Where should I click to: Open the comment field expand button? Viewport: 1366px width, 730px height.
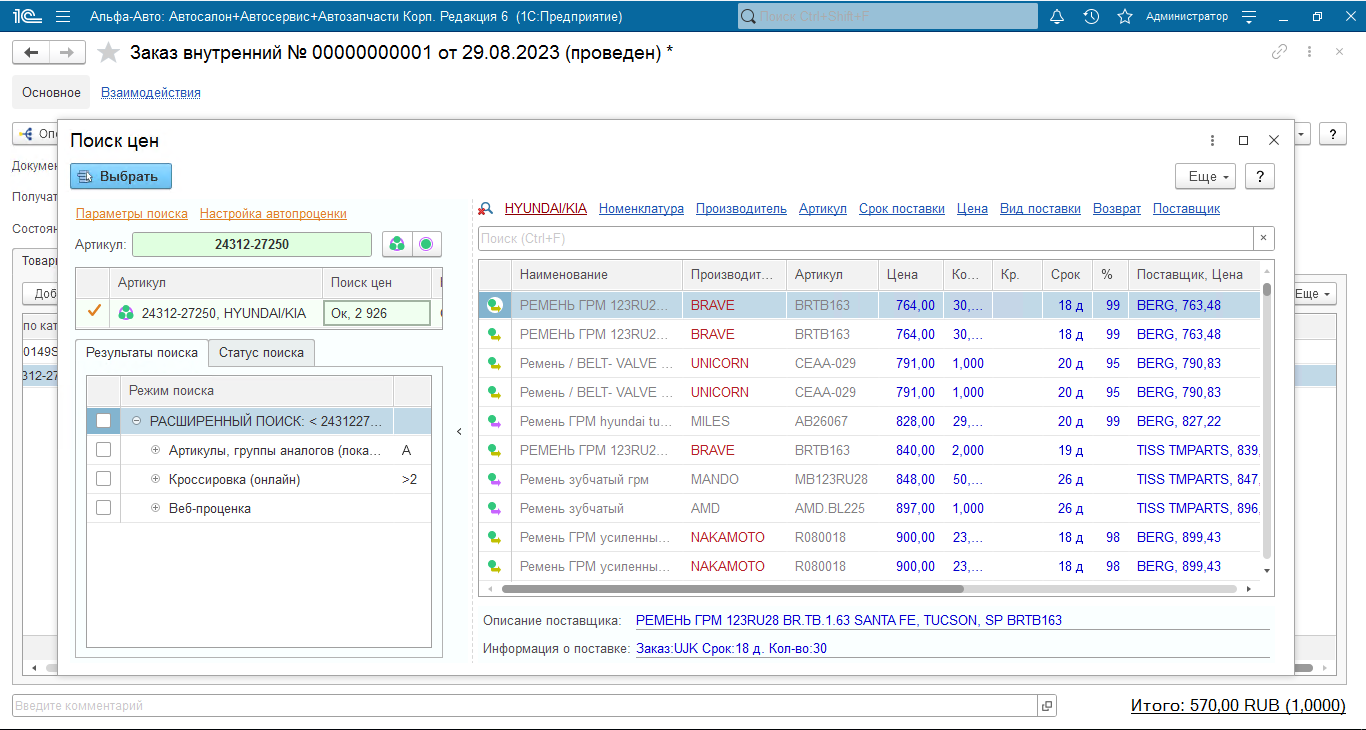point(1047,706)
